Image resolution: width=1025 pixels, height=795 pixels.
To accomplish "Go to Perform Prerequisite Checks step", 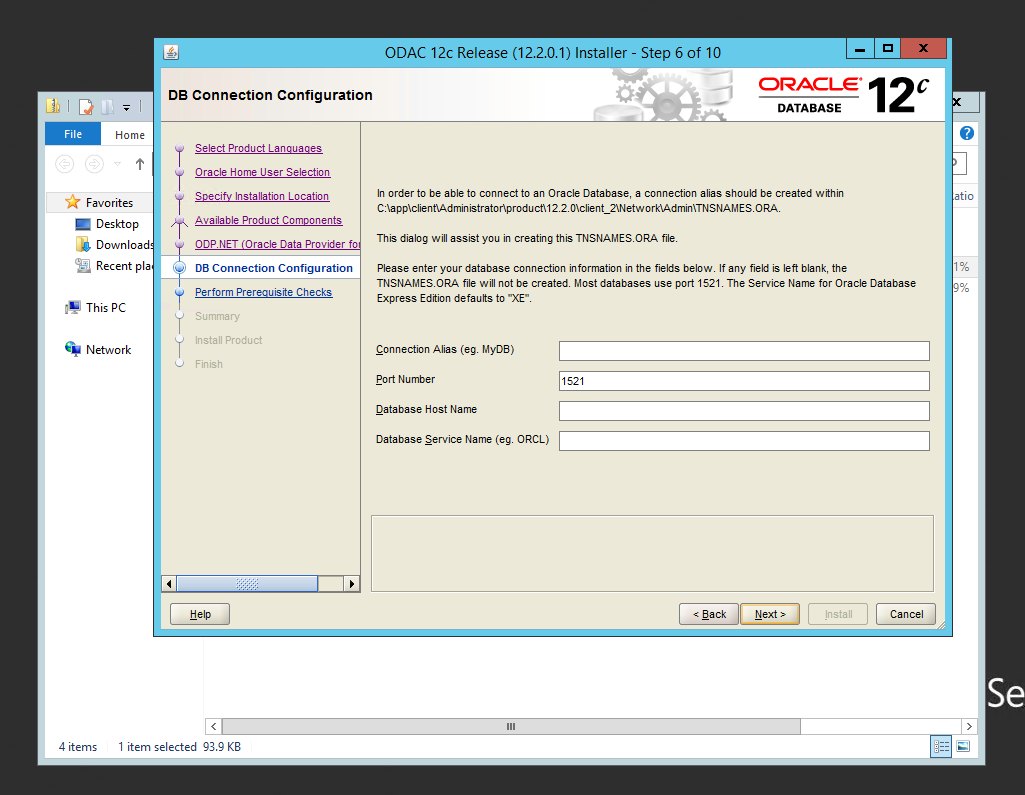I will pyautogui.click(x=263, y=292).
